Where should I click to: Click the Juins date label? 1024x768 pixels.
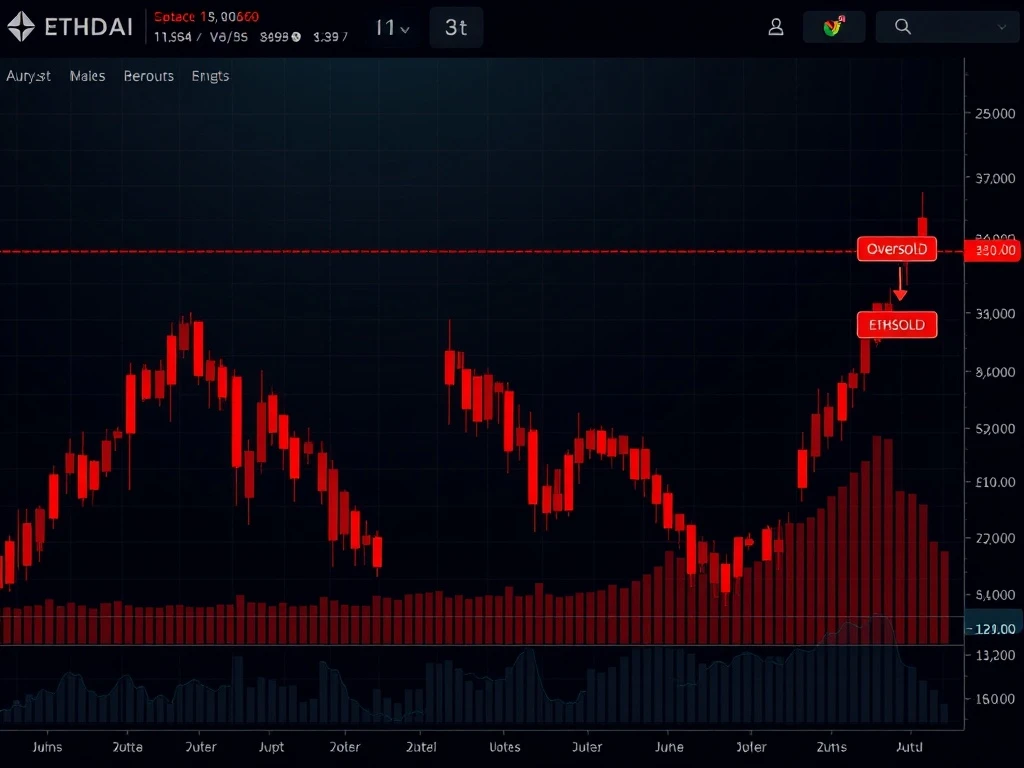coord(47,746)
